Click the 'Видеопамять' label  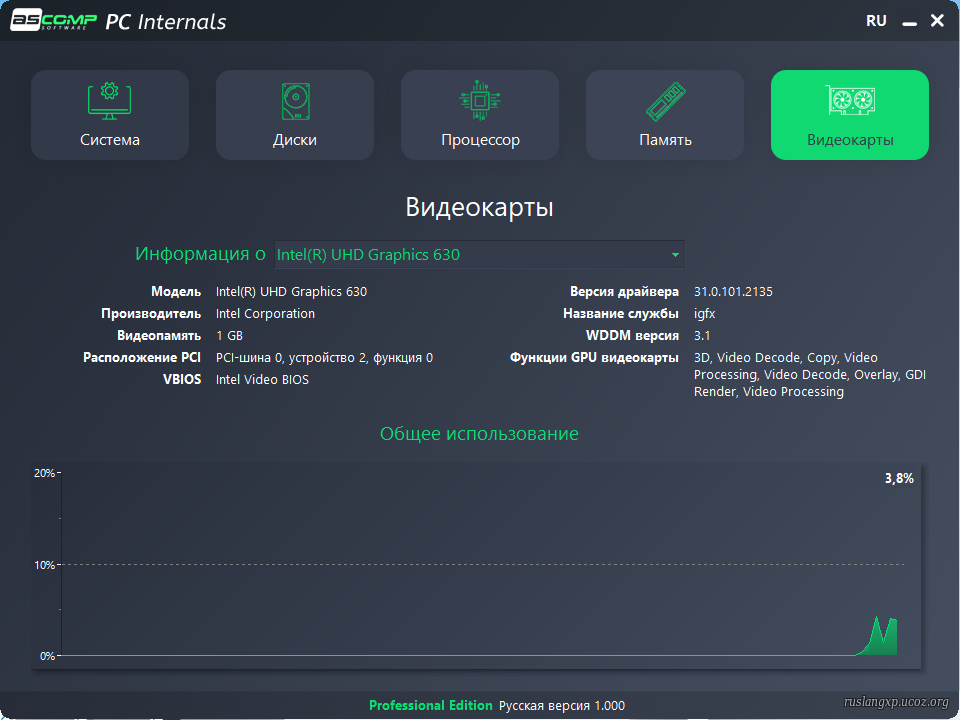159,336
